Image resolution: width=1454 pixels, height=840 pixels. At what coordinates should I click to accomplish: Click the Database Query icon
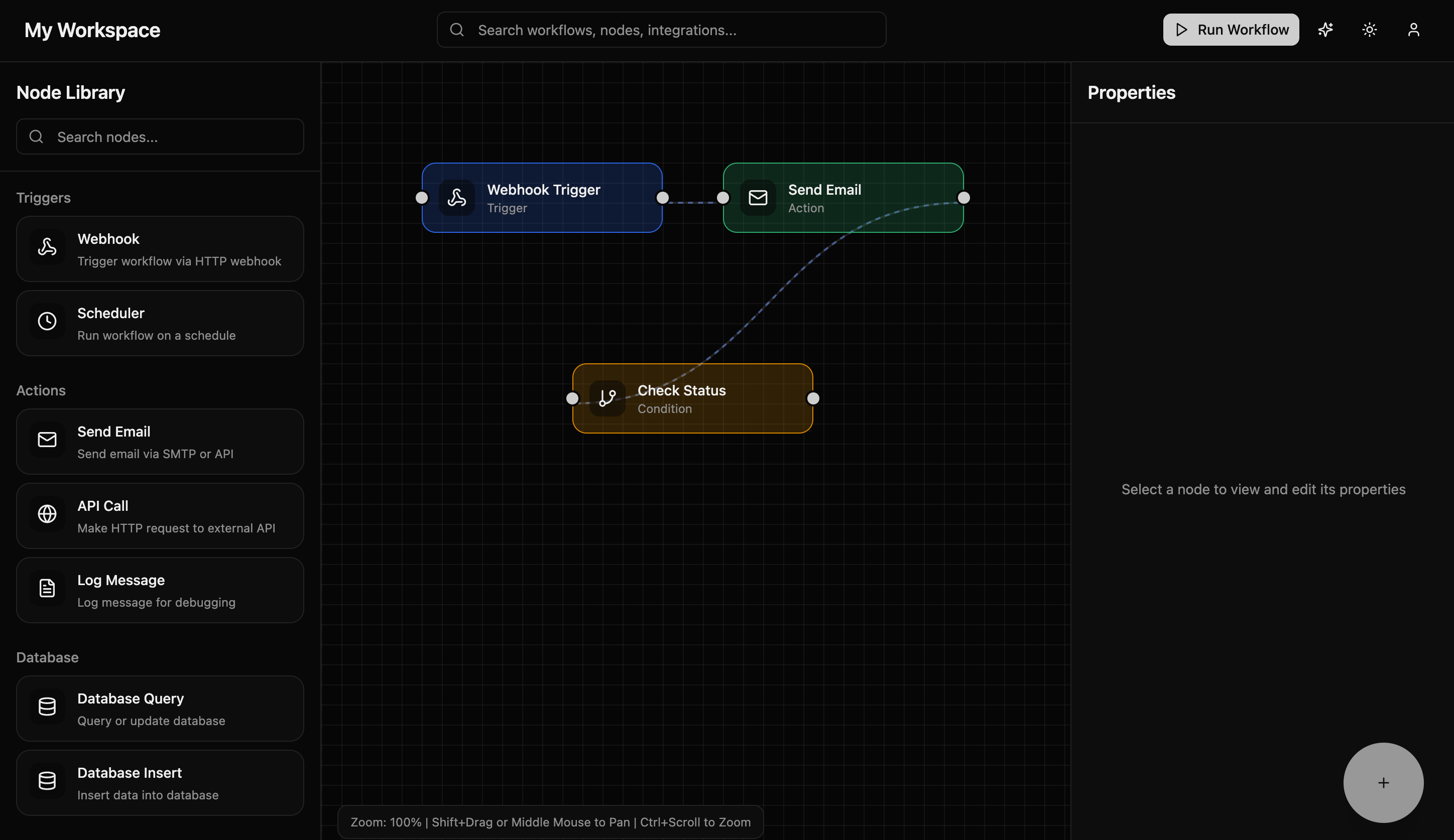[x=47, y=707]
